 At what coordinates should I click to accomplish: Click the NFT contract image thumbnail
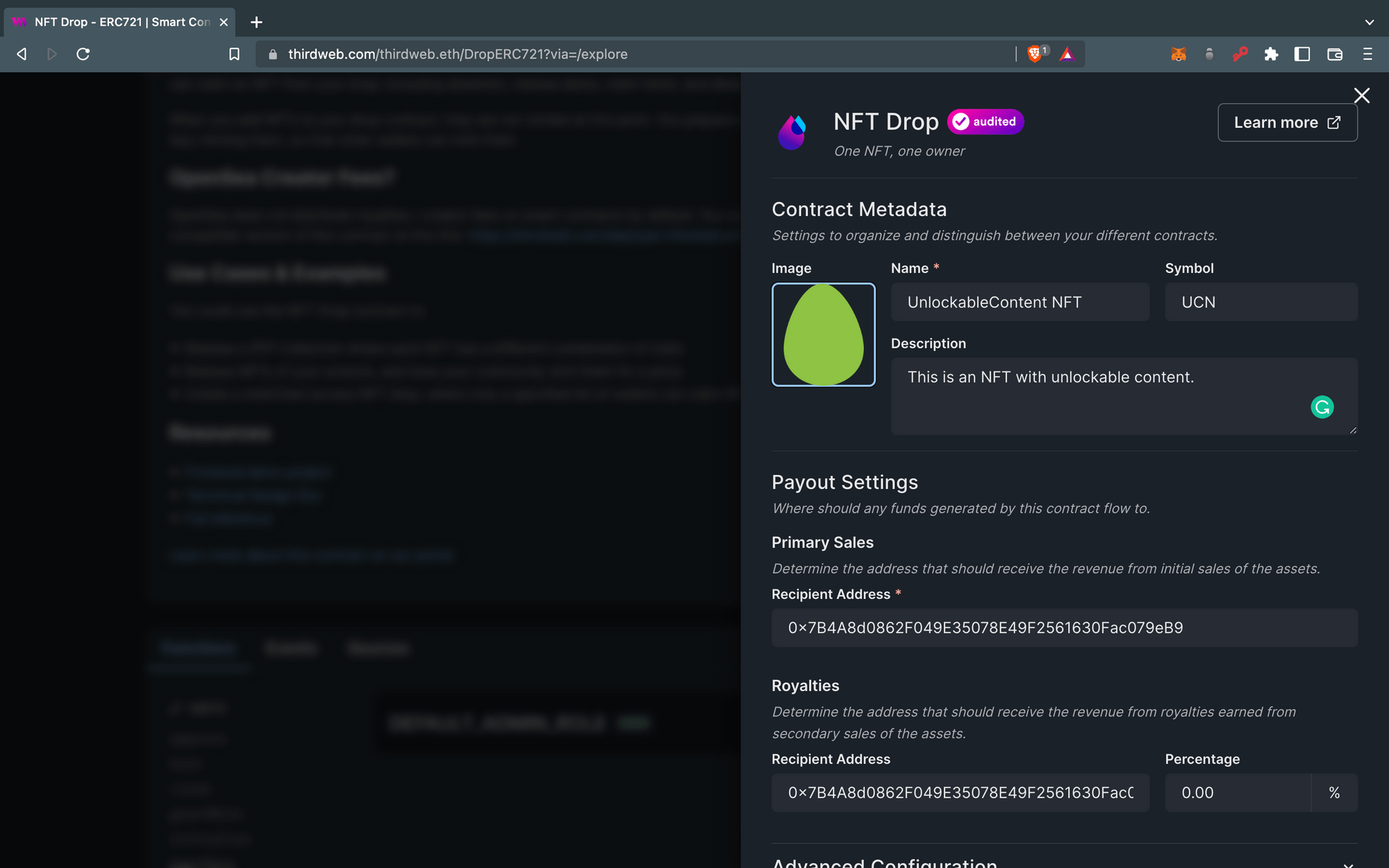coord(823,335)
